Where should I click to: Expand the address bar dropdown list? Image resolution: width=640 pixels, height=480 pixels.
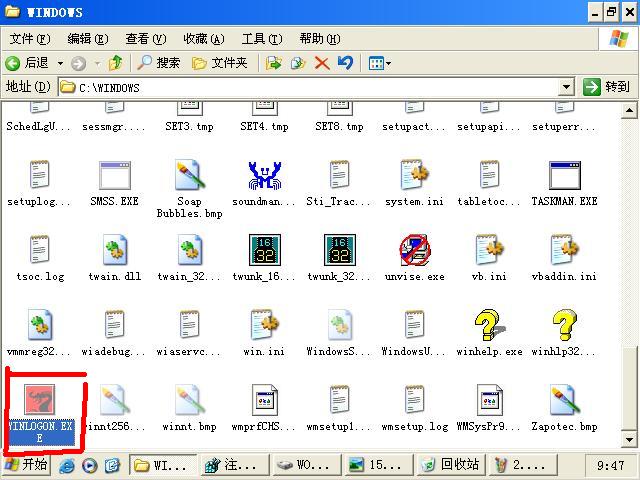566,87
